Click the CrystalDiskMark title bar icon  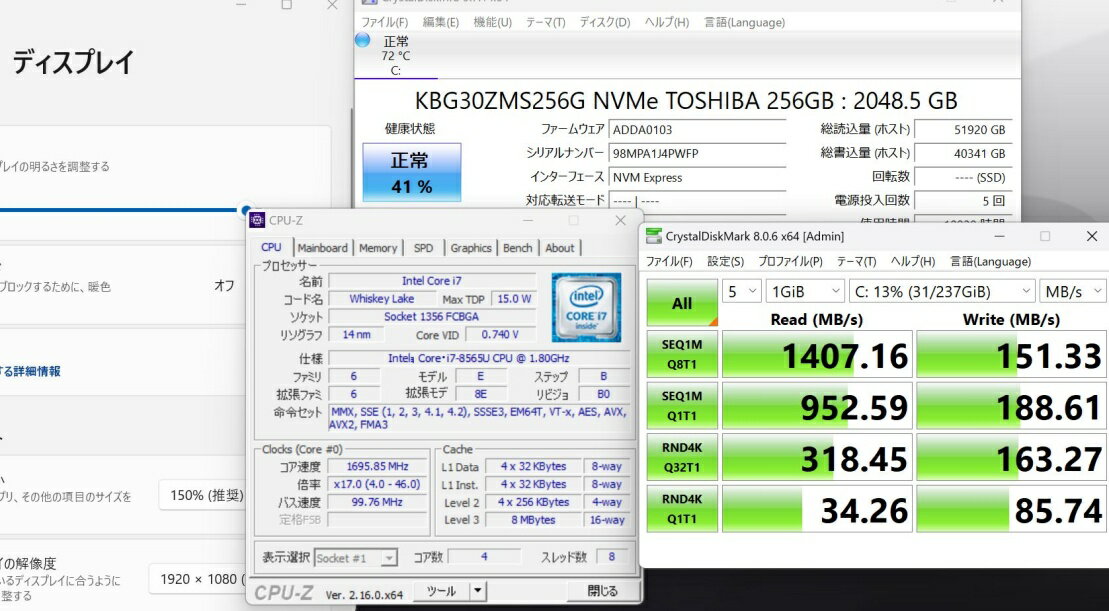coord(653,237)
